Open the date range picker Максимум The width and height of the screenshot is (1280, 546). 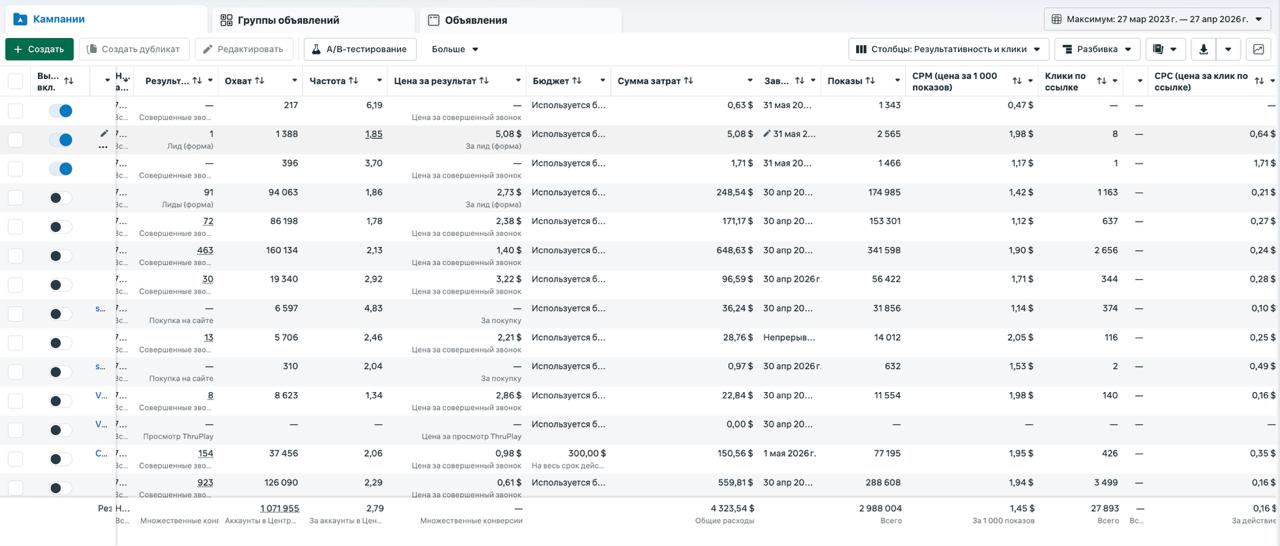tap(1158, 19)
